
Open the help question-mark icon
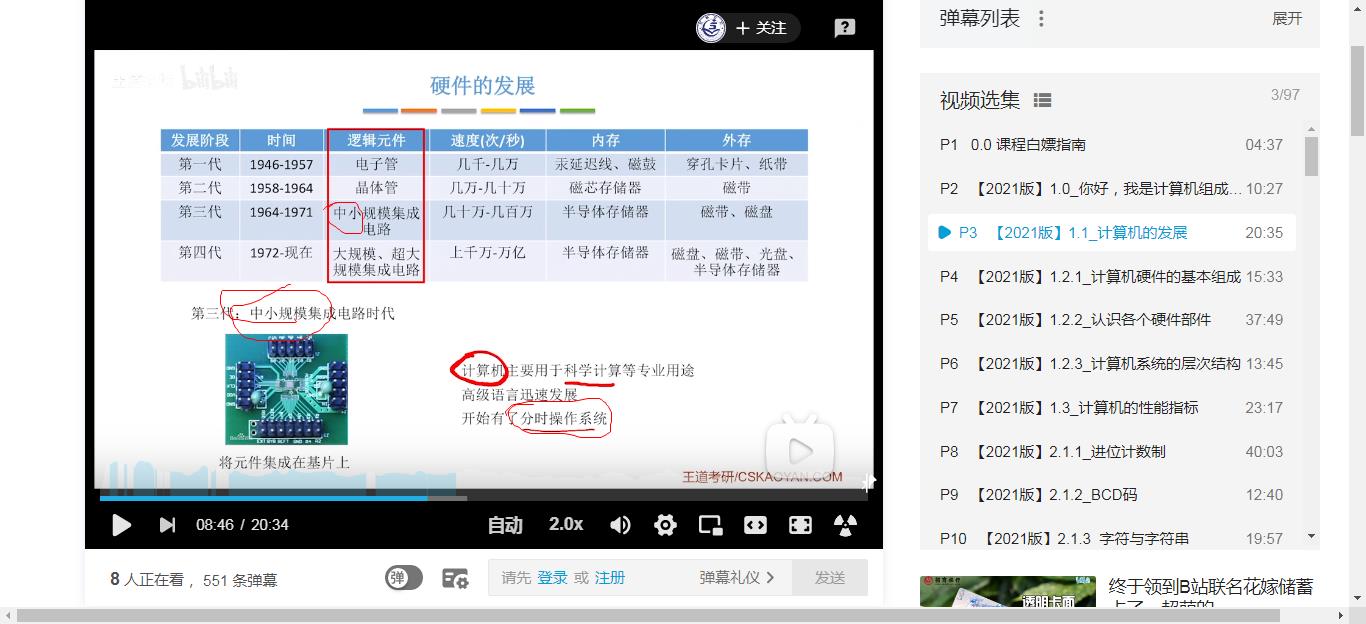(845, 28)
